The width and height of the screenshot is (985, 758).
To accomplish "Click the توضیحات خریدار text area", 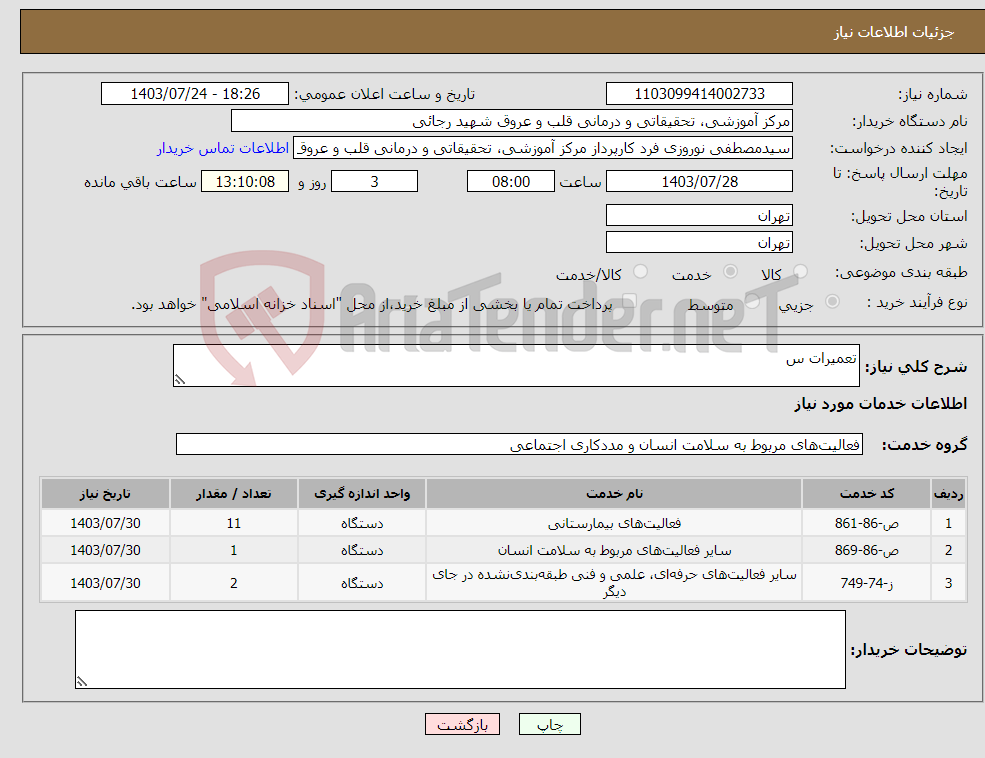I will click(460, 649).
